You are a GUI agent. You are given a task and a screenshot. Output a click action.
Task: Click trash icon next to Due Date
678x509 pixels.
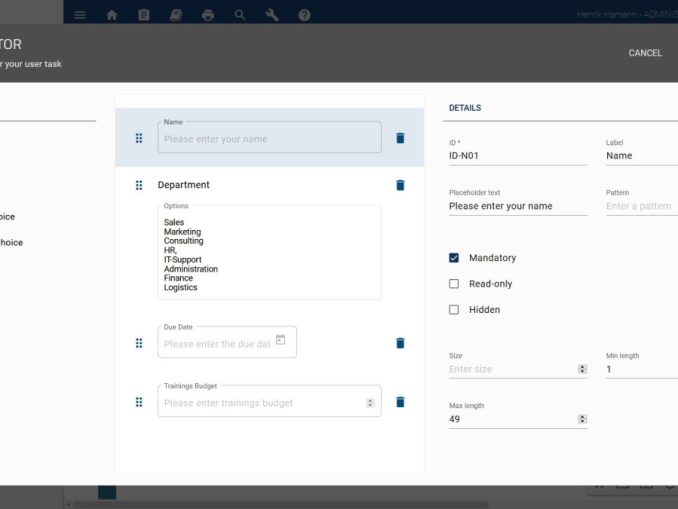click(x=400, y=343)
